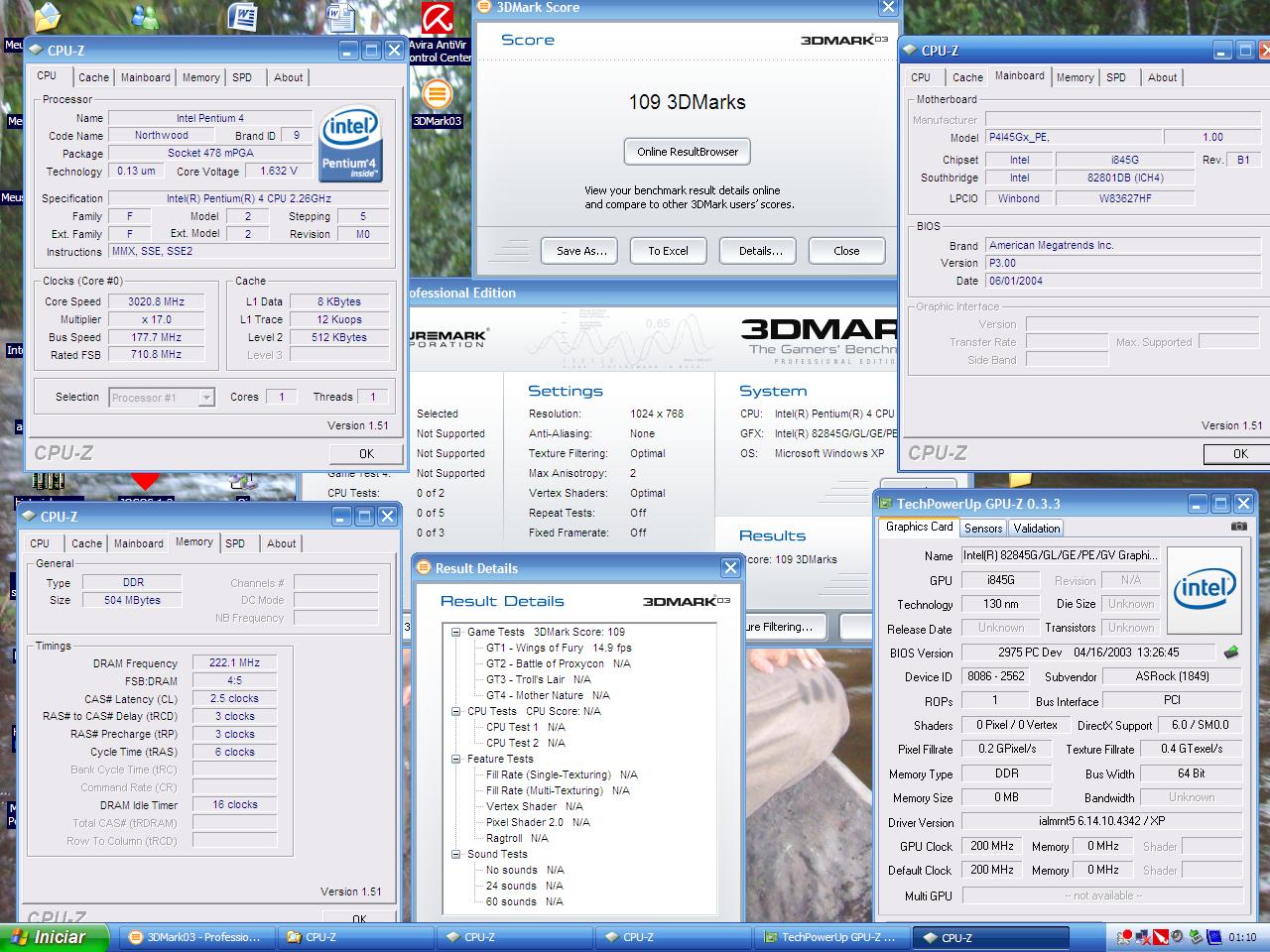Click the Online ResultBrowser button
This screenshot has height=952, width=1270.
click(x=688, y=152)
